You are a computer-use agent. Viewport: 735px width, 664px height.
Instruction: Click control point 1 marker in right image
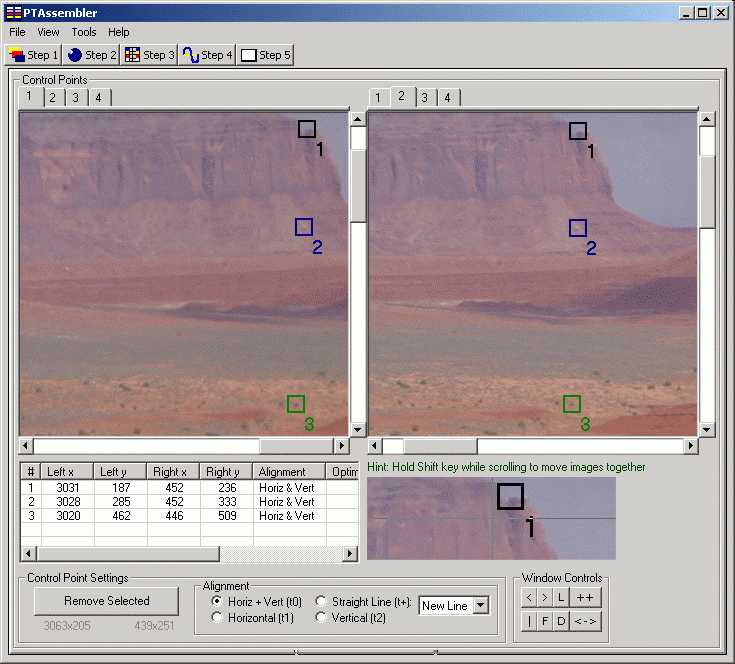(578, 131)
